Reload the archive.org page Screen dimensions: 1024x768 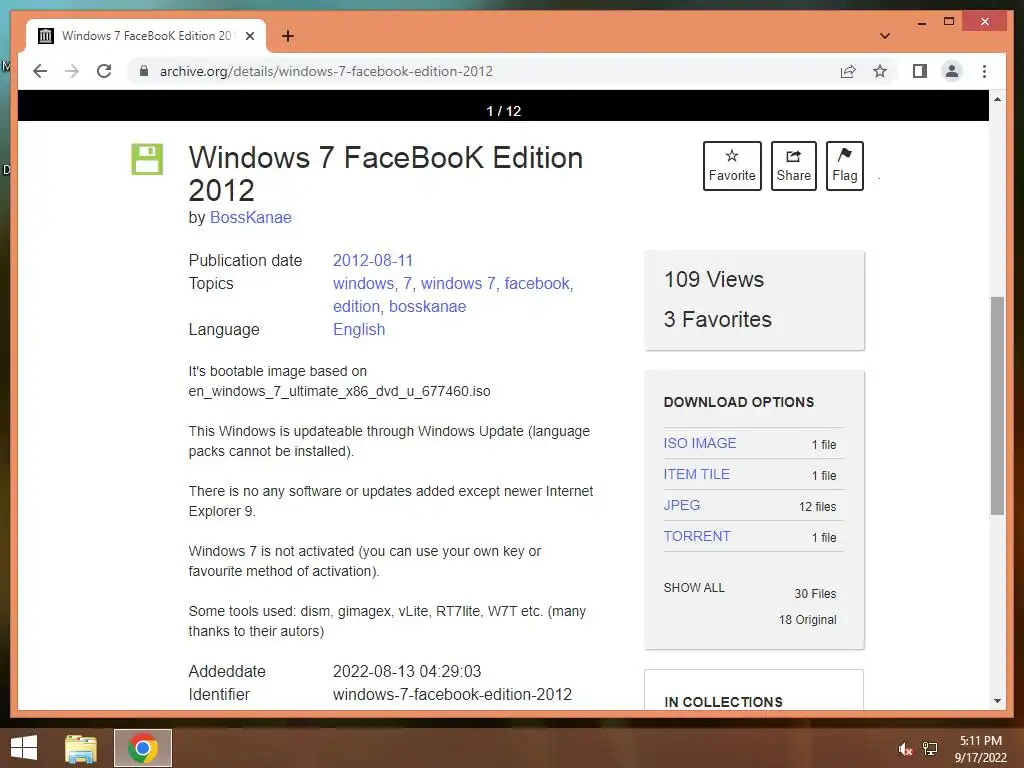(104, 71)
